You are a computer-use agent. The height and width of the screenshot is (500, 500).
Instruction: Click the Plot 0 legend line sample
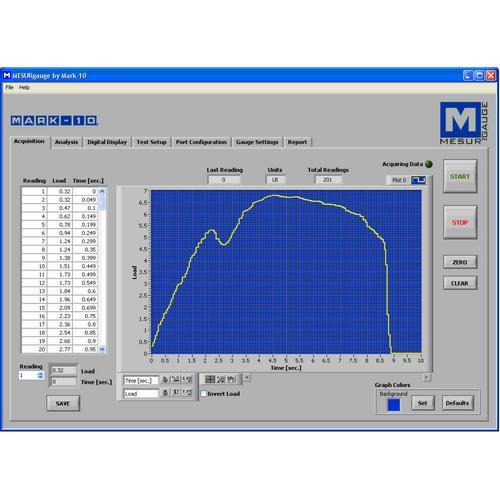[x=419, y=180]
